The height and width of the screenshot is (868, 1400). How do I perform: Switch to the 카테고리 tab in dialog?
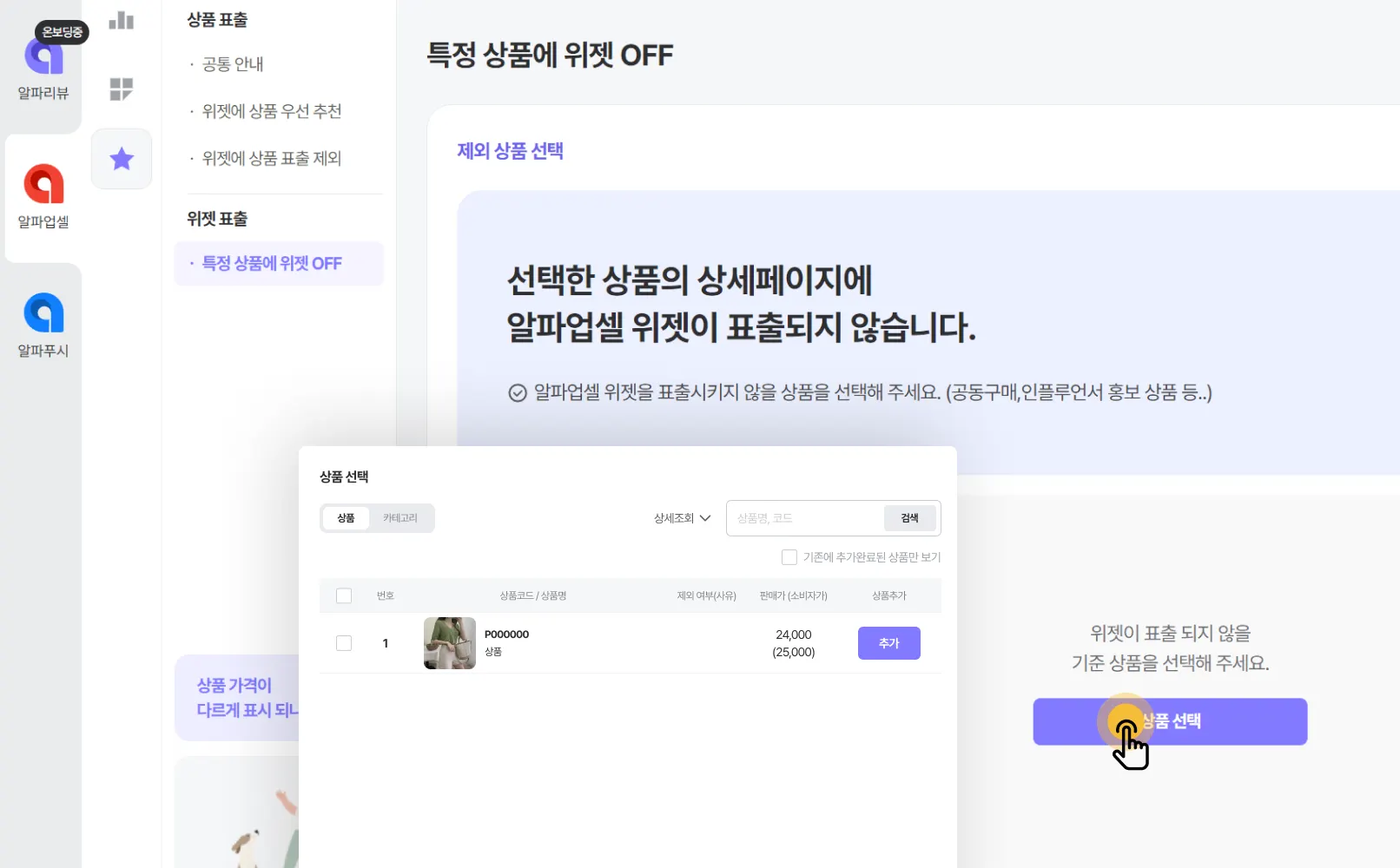click(x=400, y=518)
